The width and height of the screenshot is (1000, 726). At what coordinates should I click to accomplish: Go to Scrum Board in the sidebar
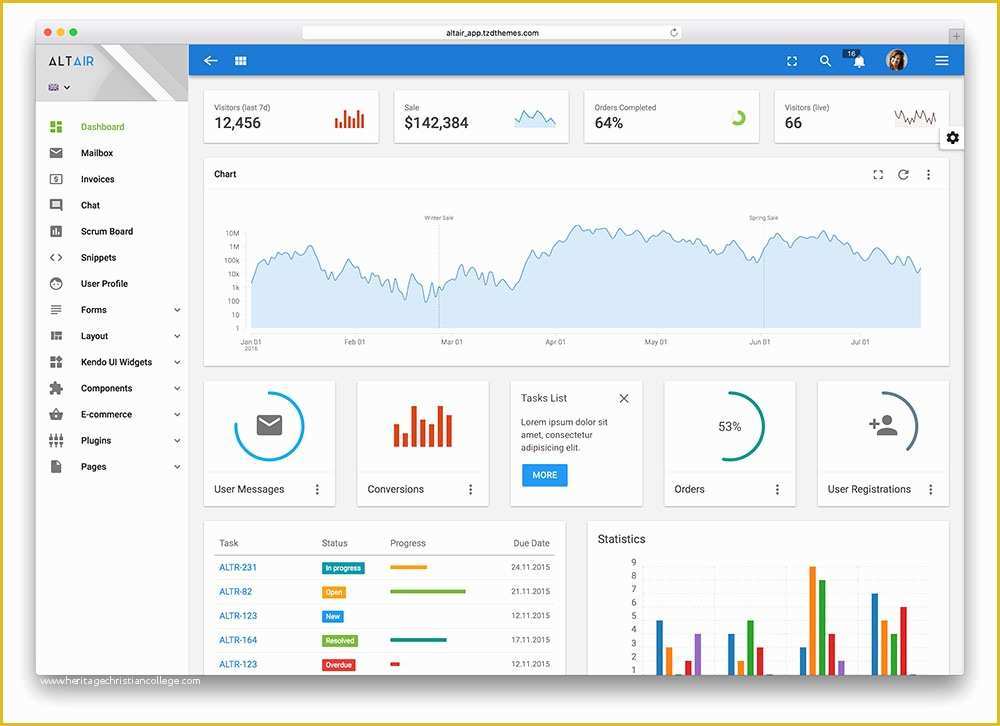click(107, 232)
